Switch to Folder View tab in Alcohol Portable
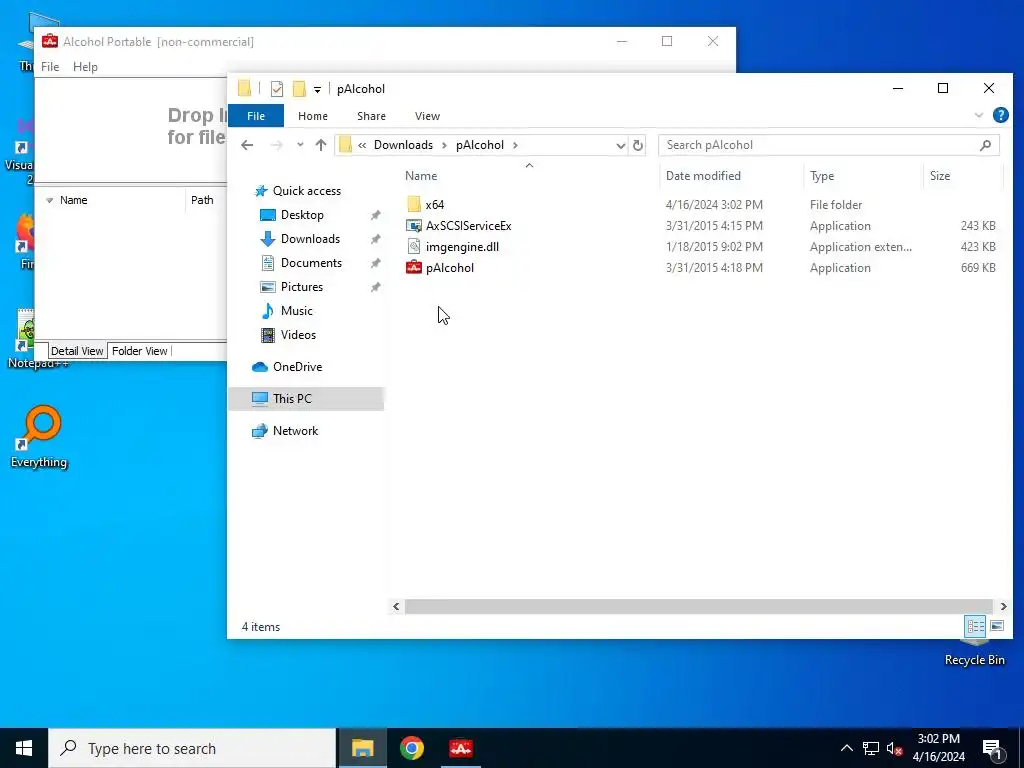 pos(140,351)
